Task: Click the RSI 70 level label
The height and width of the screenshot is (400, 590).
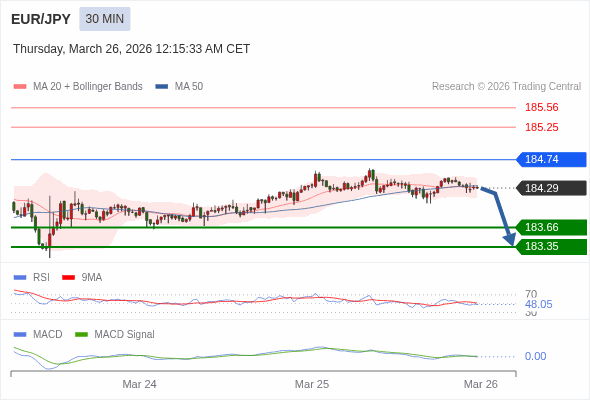Action: pyautogui.click(x=531, y=294)
